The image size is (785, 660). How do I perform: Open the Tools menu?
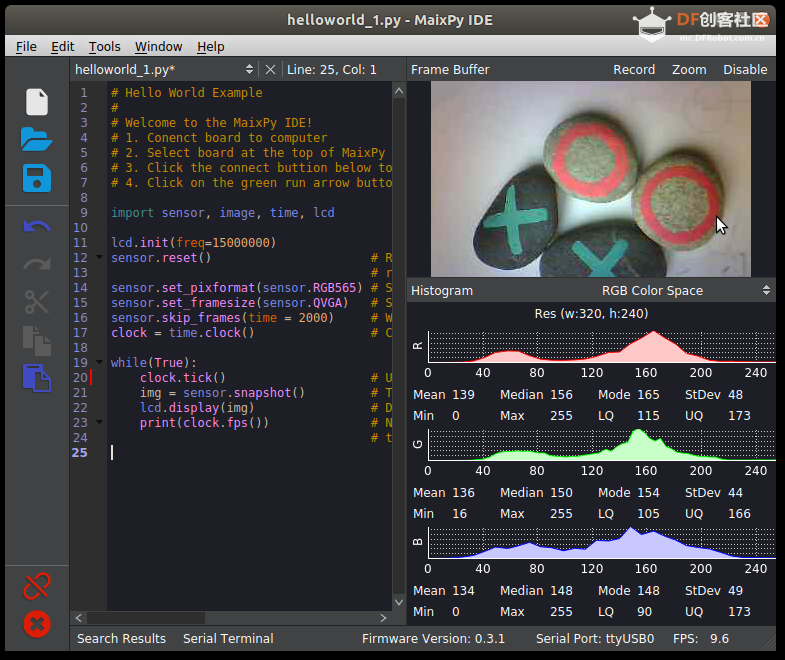pos(105,47)
